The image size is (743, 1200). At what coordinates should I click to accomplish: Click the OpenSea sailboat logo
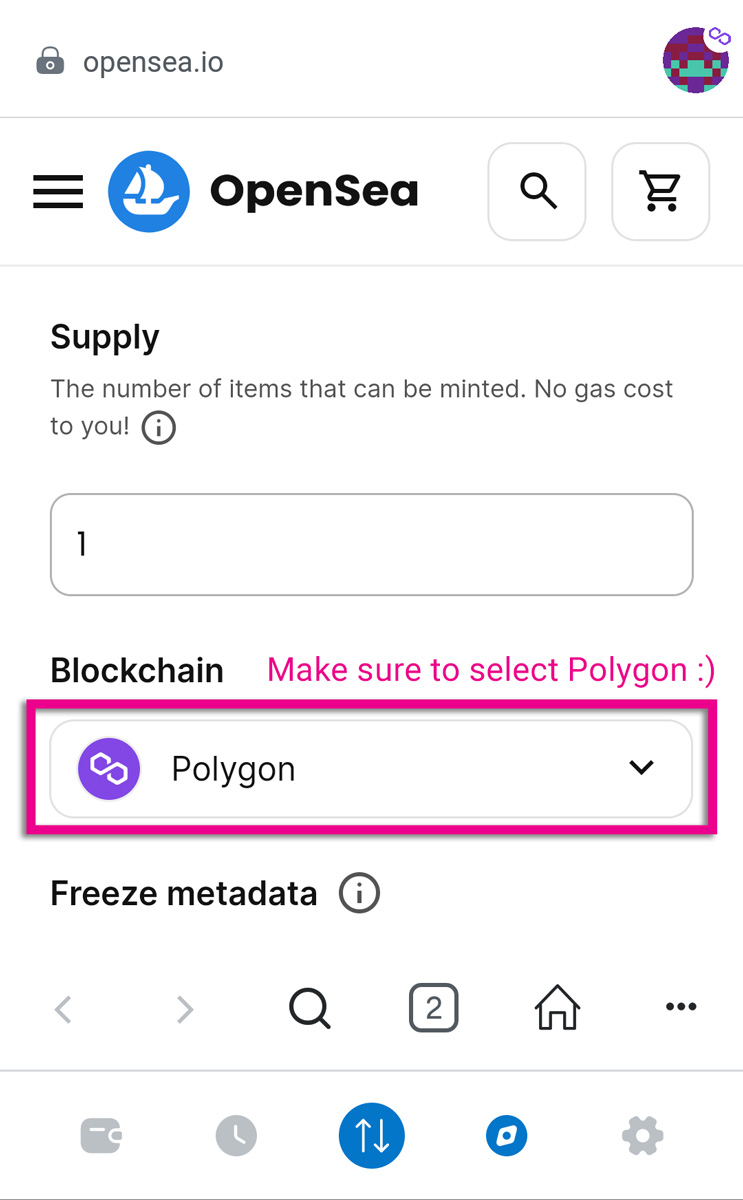(149, 191)
